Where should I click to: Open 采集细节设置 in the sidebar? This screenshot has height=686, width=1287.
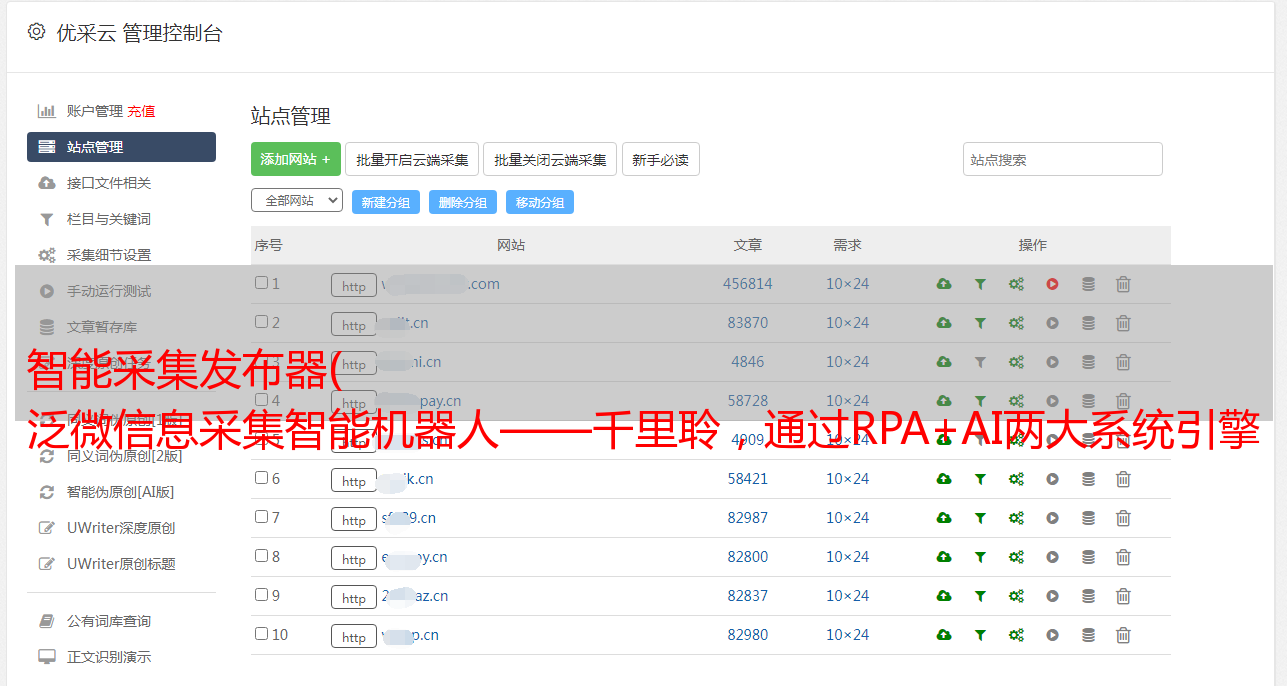point(109,255)
